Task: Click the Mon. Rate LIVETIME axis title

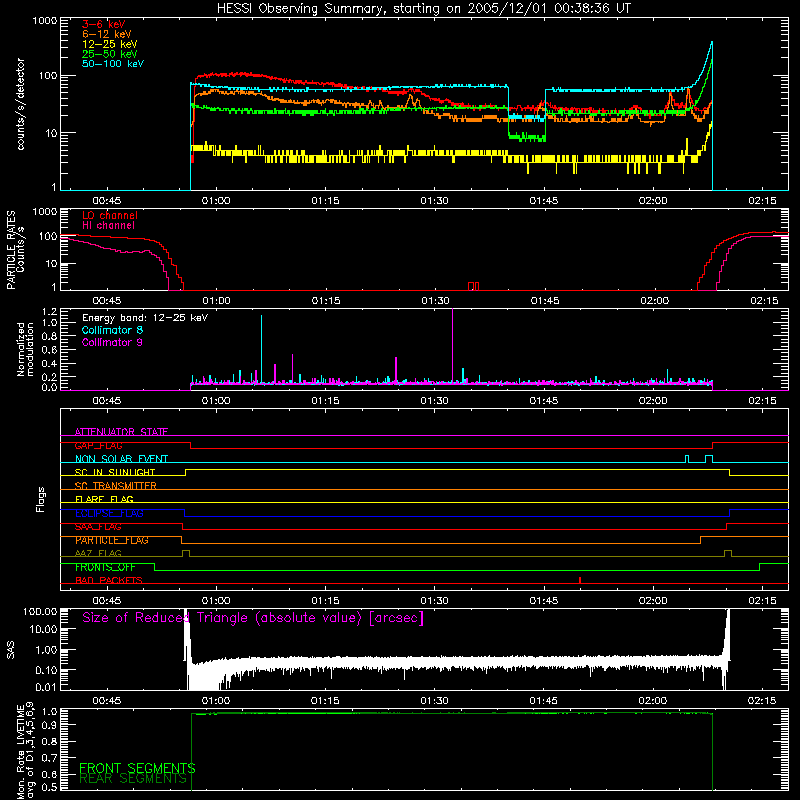Action: [x=25, y=750]
